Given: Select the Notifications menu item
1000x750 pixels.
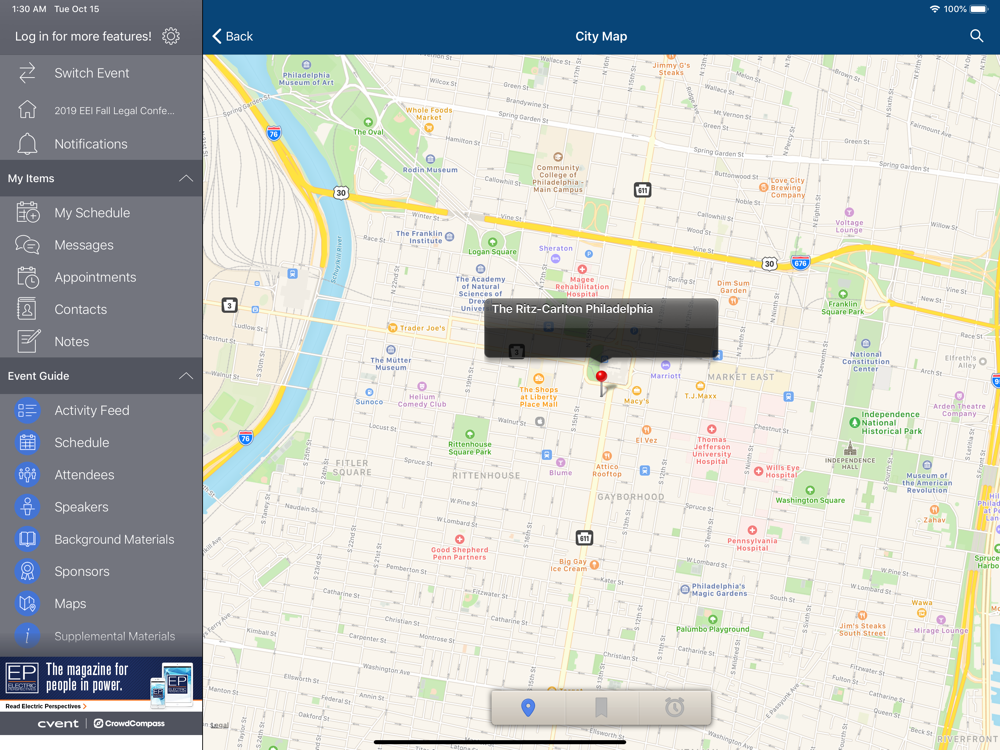Looking at the screenshot, I should pos(101,143).
